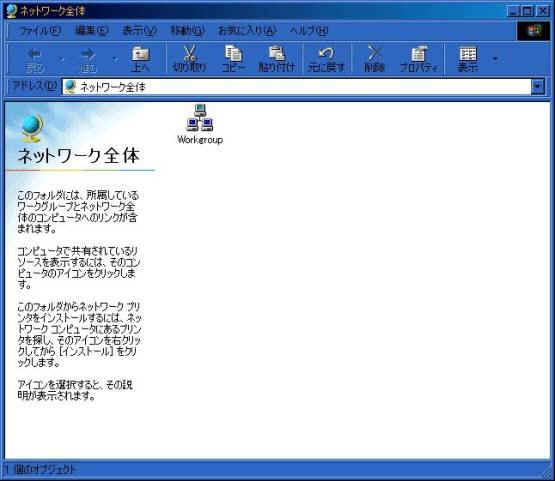
Task: Go up one folder level (上へ)
Action: click(141, 59)
